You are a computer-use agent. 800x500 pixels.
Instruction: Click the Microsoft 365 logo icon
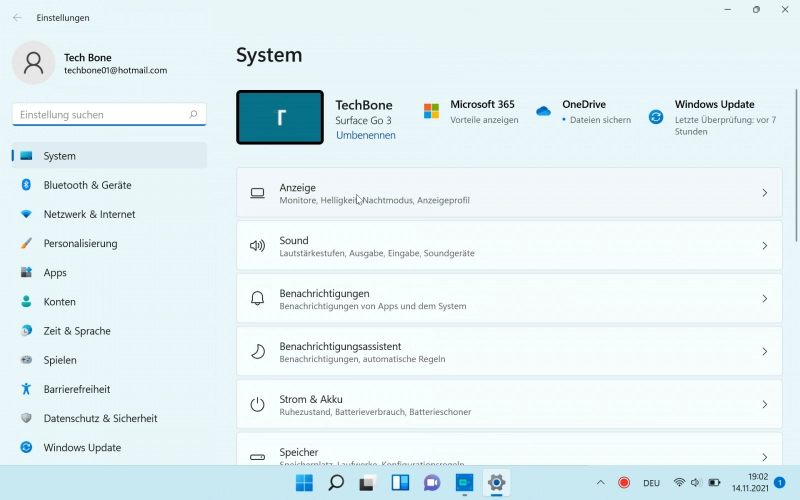(431, 111)
